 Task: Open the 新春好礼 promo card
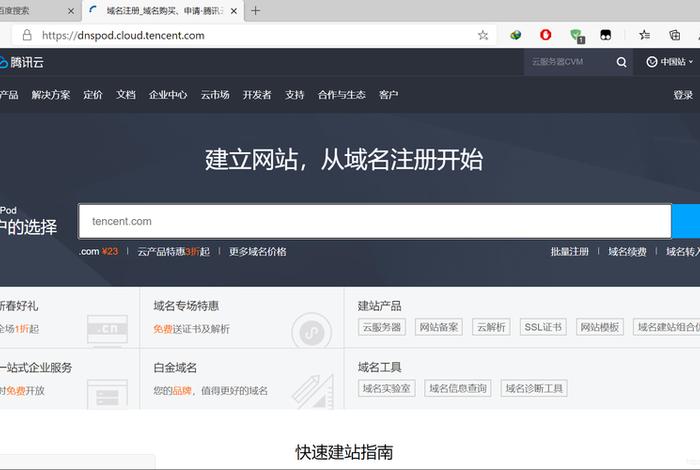[x=69, y=318]
